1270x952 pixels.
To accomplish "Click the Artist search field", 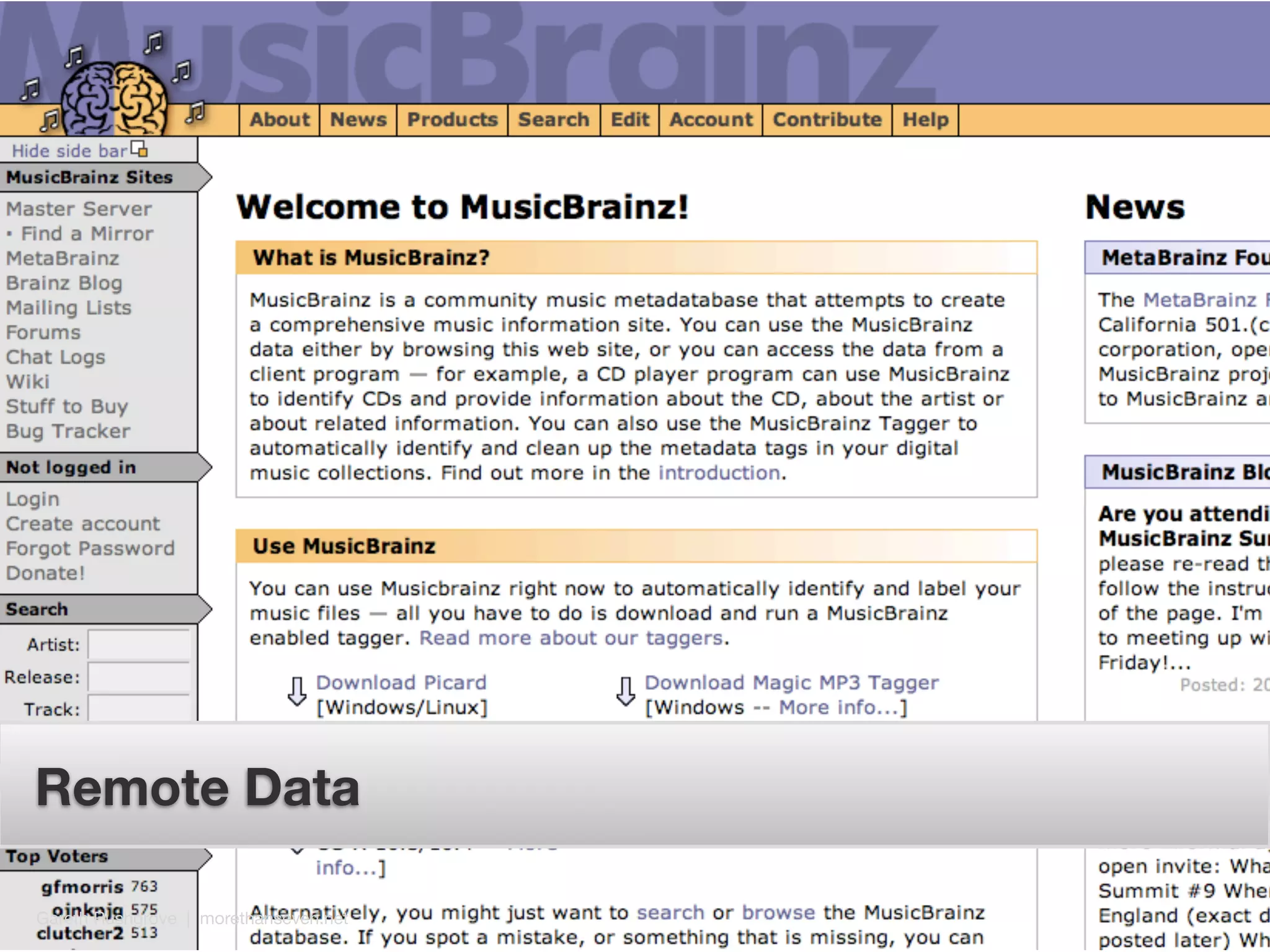I will (x=139, y=645).
